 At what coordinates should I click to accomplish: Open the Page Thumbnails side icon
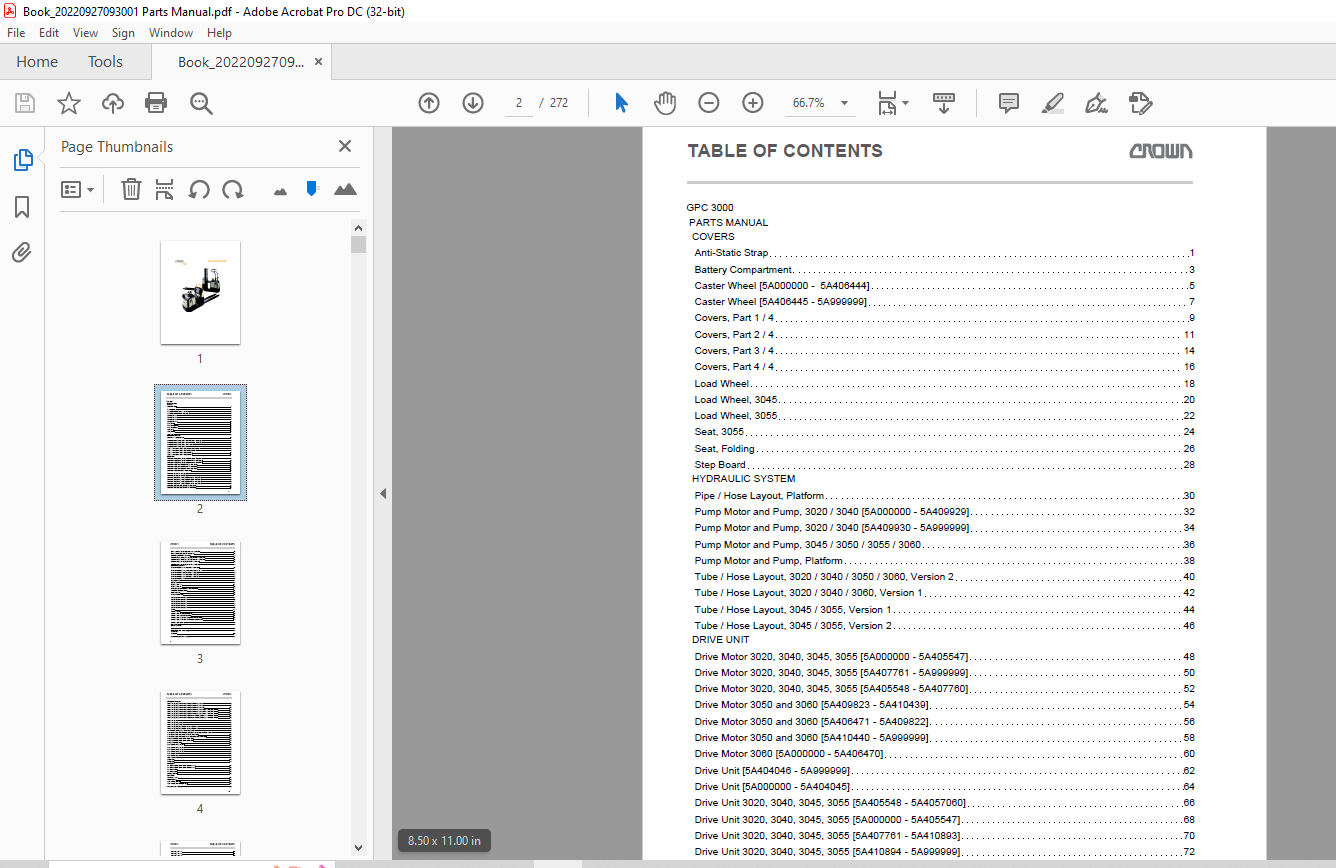point(22,159)
